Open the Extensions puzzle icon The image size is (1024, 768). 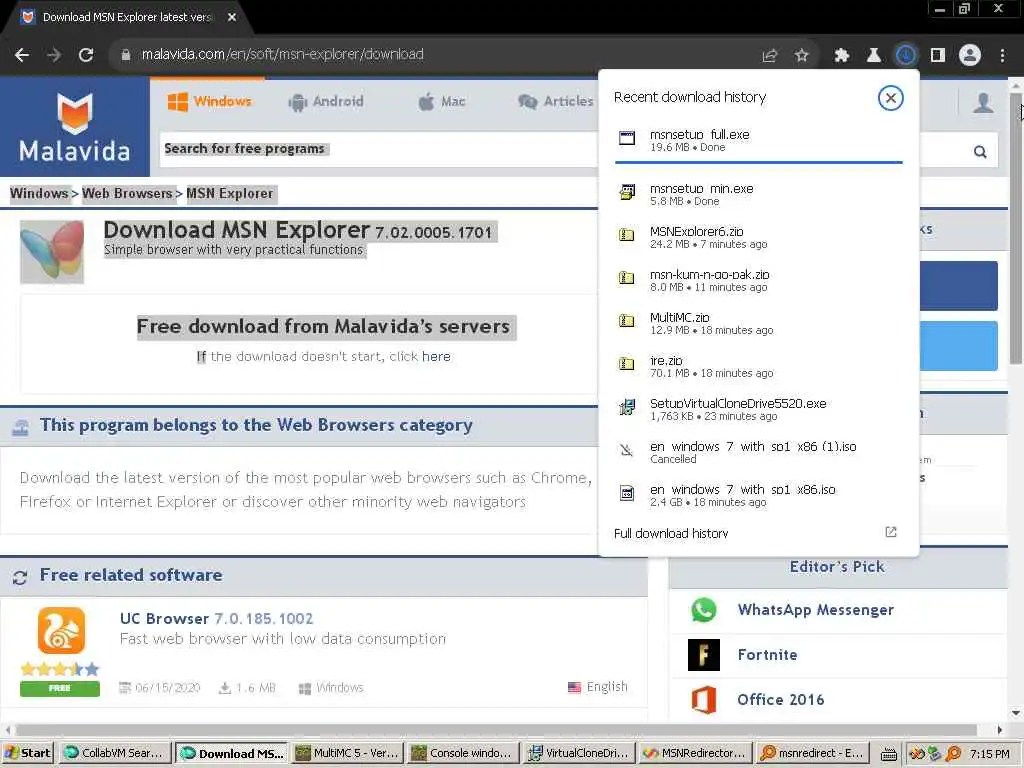click(x=841, y=56)
